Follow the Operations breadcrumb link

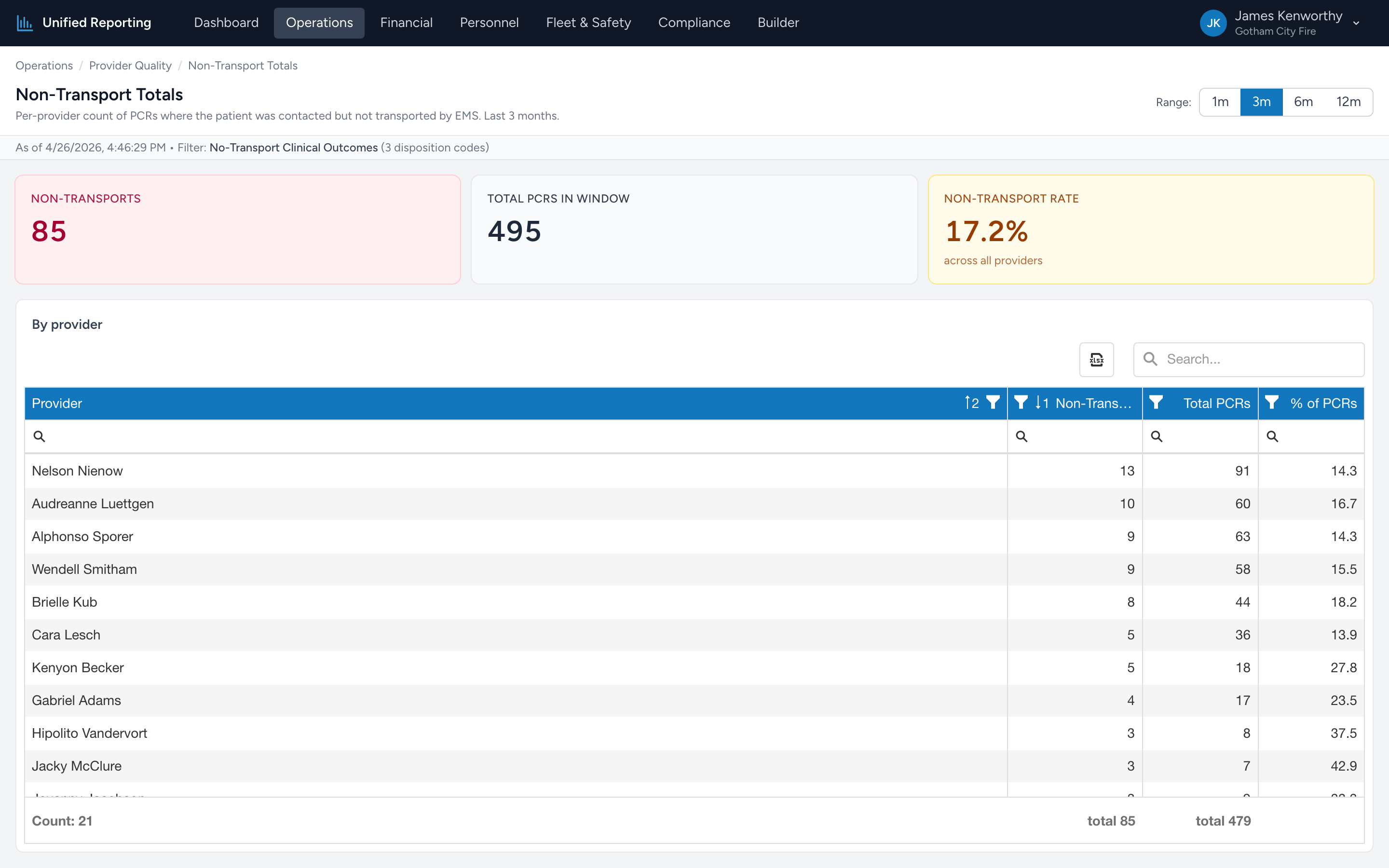click(44, 66)
